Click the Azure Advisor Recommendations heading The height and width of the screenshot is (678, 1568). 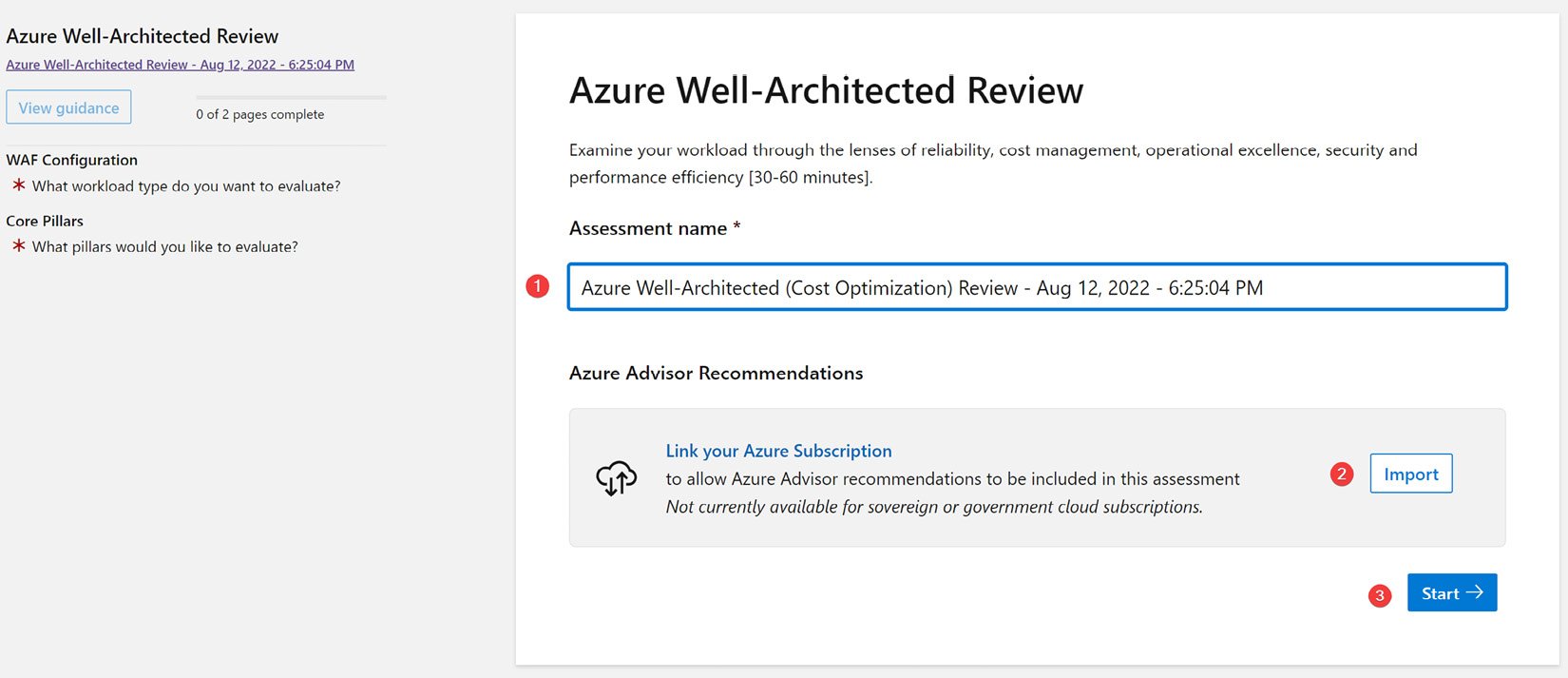click(716, 373)
